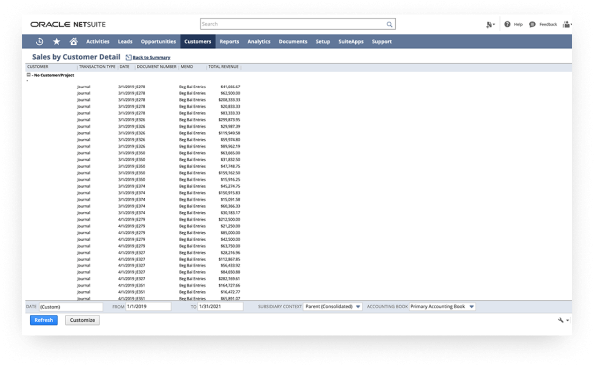The width and height of the screenshot is (594, 366).
Task: Open the Setup menu
Action: [x=323, y=42]
